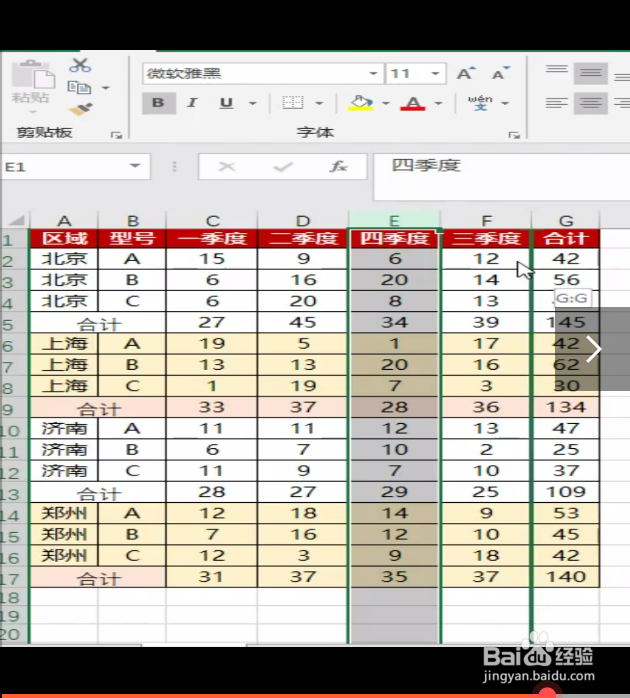630x698 pixels.
Task: Toggle Italic formatting
Action: pos(192,103)
